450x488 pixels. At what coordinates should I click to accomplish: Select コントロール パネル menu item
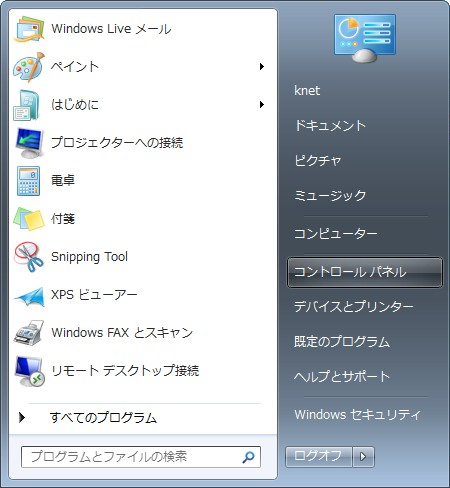pyautogui.click(x=365, y=272)
